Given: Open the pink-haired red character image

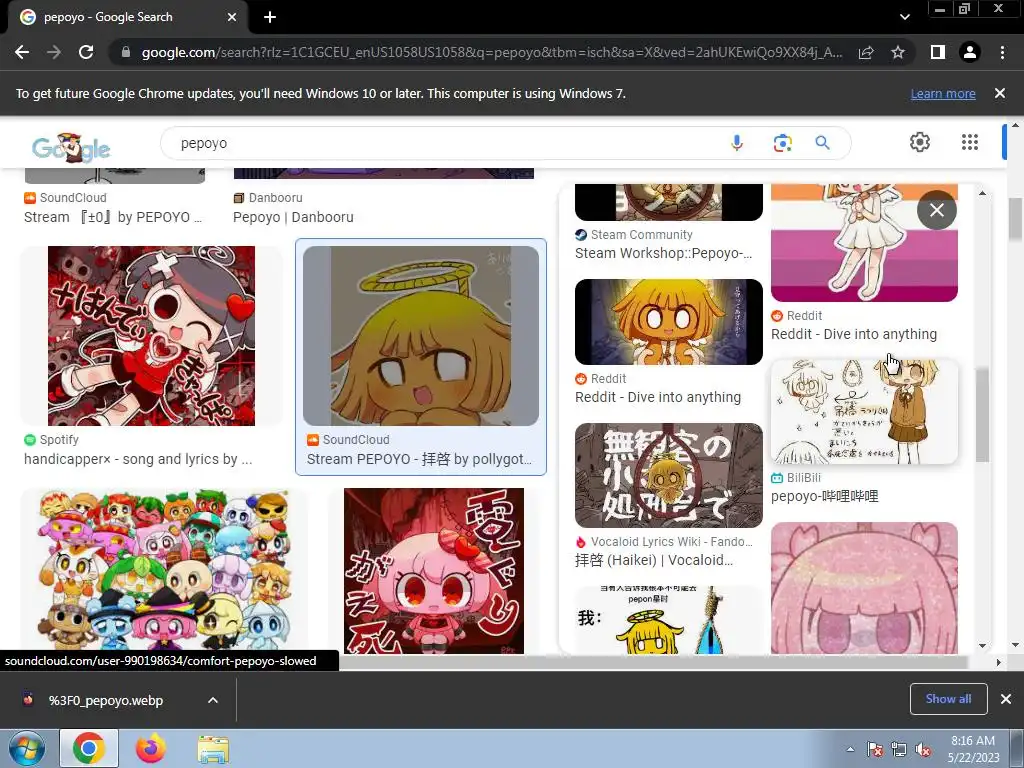Looking at the screenshot, I should pyautogui.click(x=434, y=571).
